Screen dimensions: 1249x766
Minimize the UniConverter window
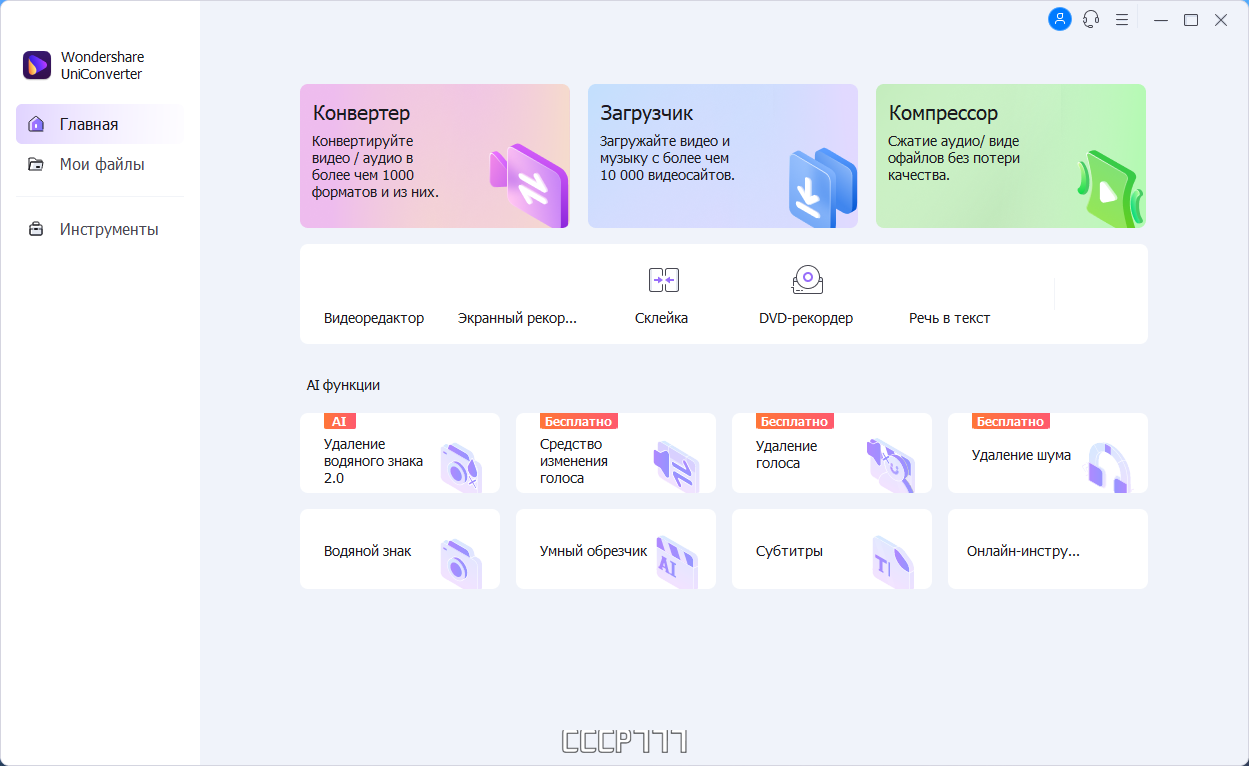tap(1161, 19)
